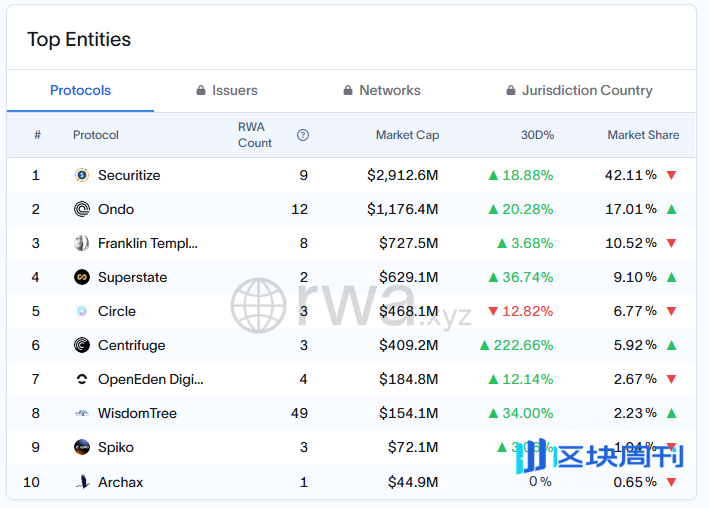The width and height of the screenshot is (709, 508).
Task: Click the OpenEden Digital logo icon
Action: (82, 379)
